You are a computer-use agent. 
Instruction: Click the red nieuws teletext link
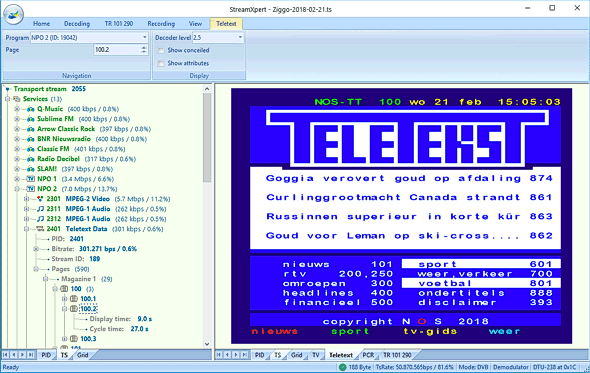click(274, 332)
